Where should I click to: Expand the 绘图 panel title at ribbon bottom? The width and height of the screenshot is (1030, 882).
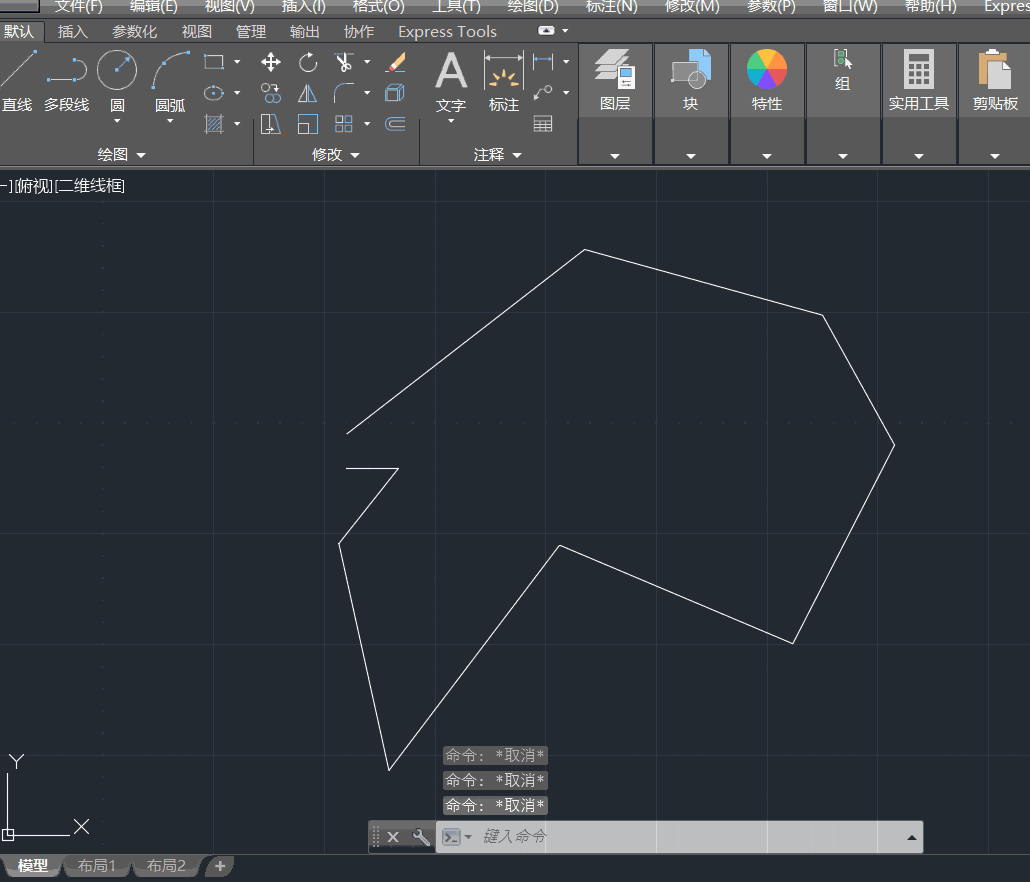121,155
